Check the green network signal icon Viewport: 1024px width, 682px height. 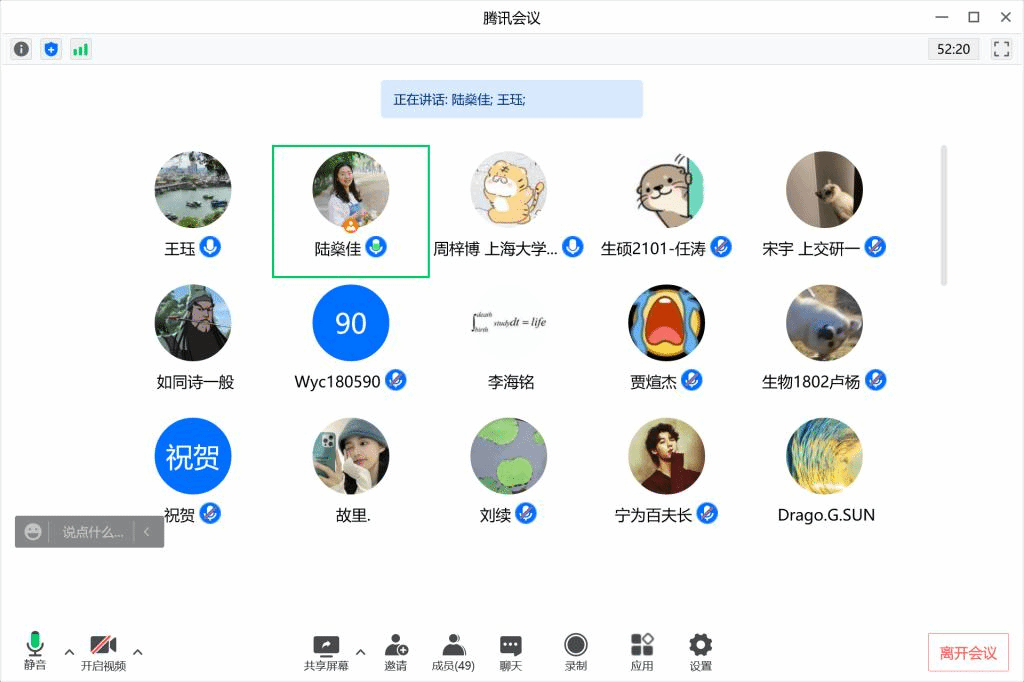point(81,49)
